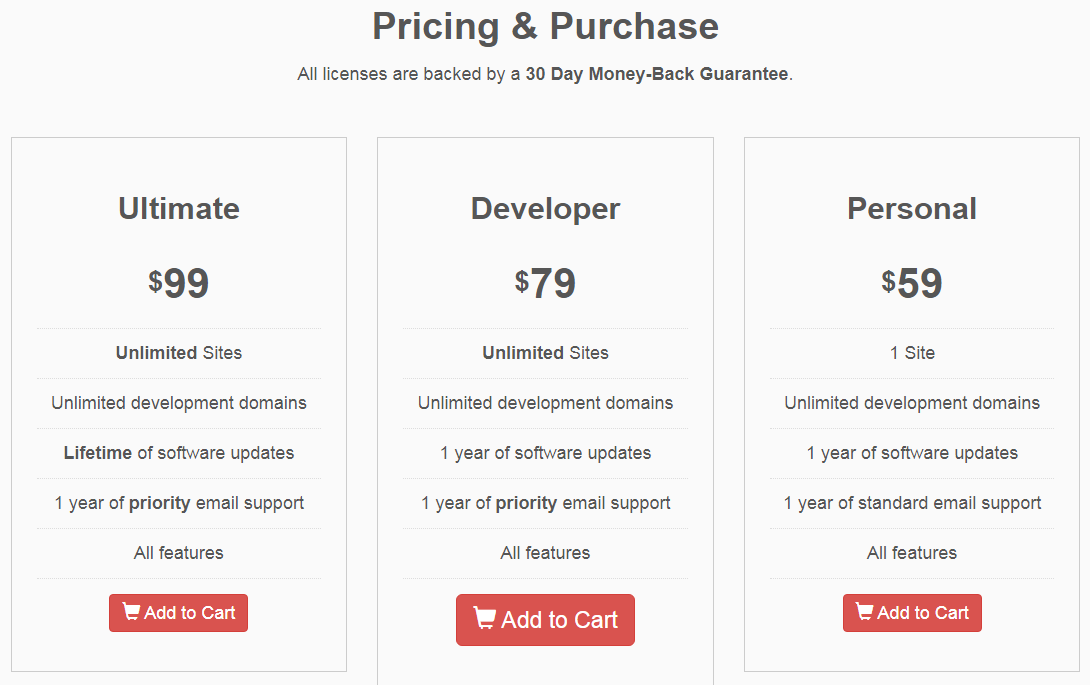Click the Personal plan title
This screenshot has width=1090, height=685.
[x=912, y=208]
